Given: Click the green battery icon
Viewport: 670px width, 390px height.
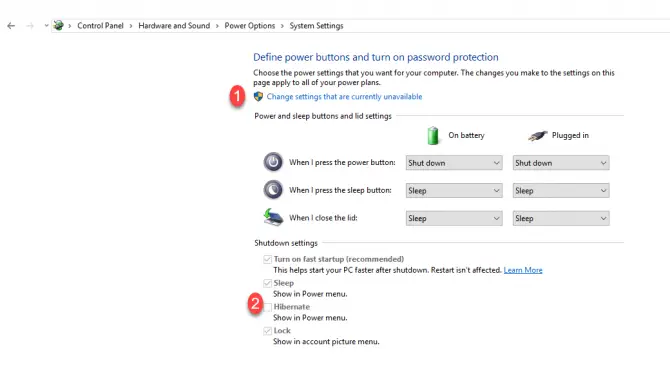Looking at the screenshot, I should point(433,135).
